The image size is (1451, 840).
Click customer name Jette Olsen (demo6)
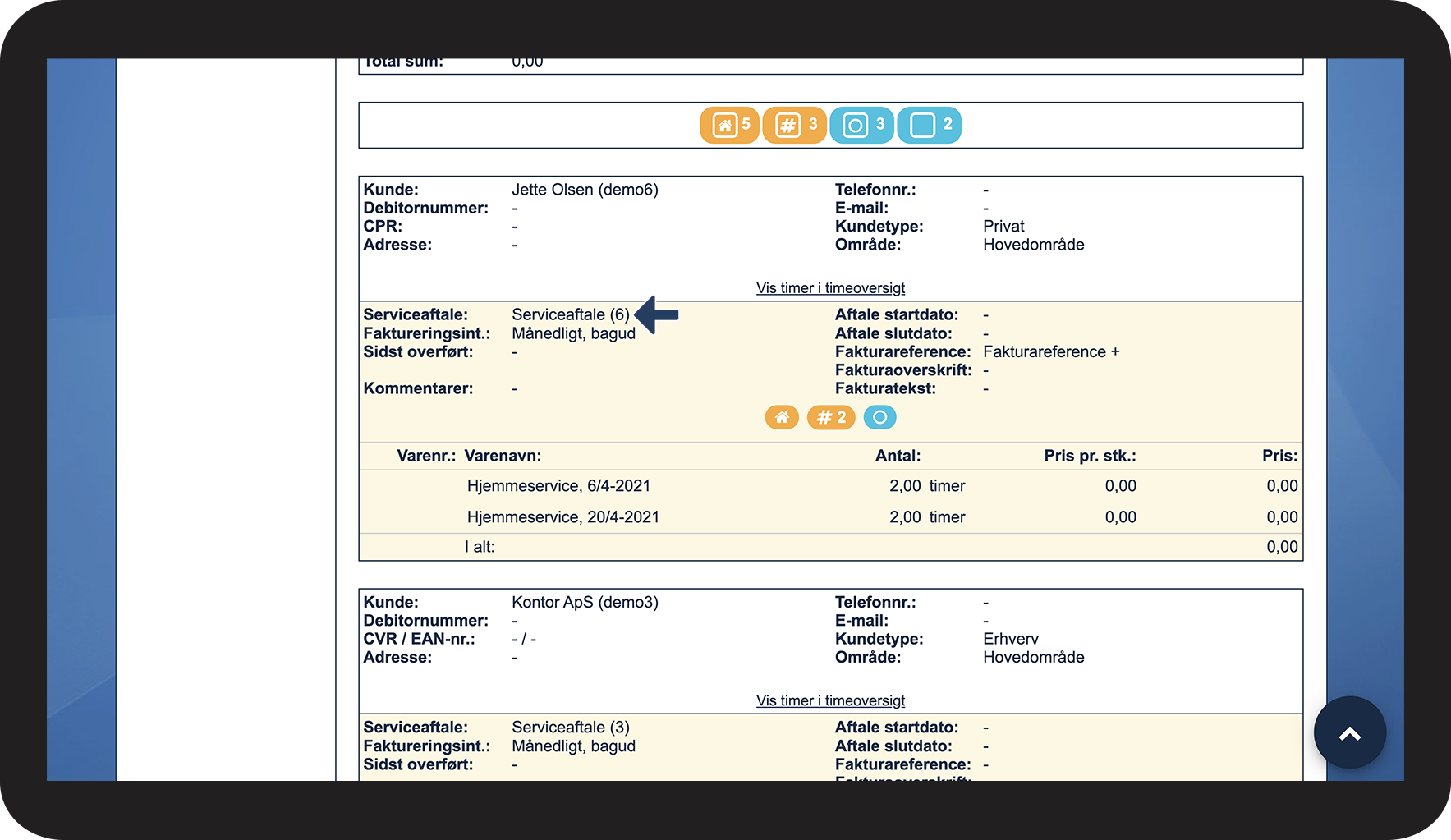pyautogui.click(x=585, y=190)
